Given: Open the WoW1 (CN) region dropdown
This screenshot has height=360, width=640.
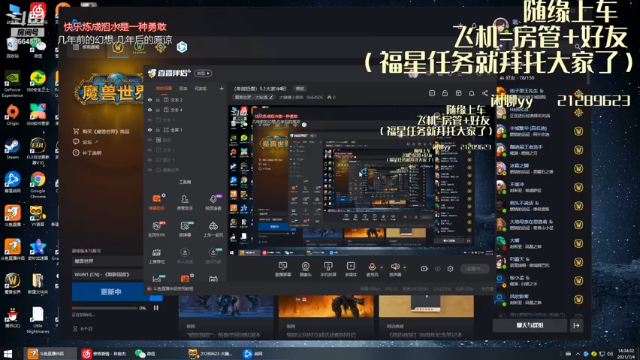Looking at the screenshot, I should 108,274.
